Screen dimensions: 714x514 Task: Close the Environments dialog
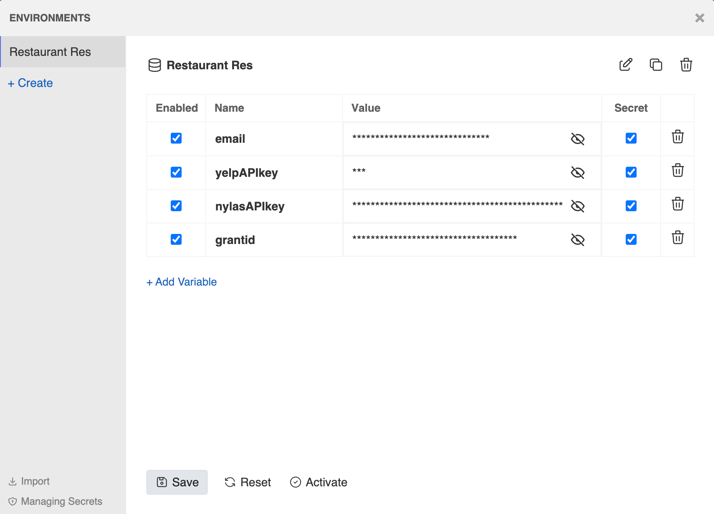pyautogui.click(x=699, y=18)
